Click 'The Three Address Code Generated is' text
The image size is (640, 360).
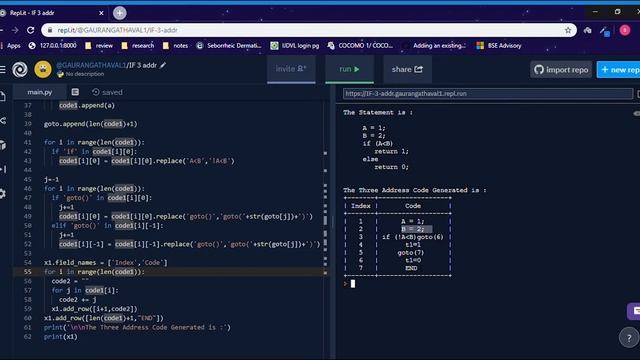click(x=415, y=190)
